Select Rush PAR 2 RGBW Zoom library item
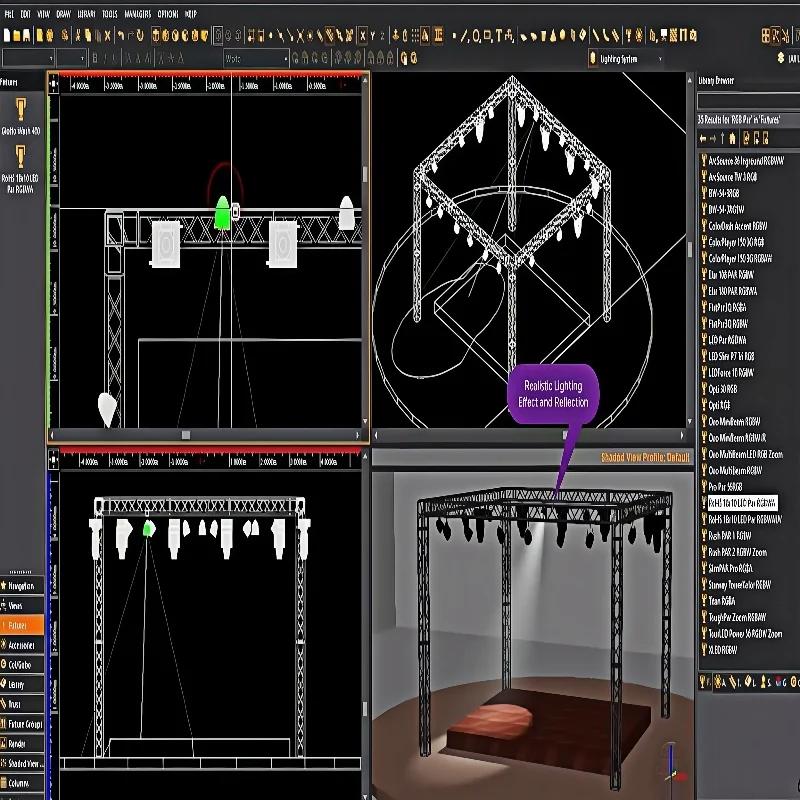The image size is (800, 800). click(x=734, y=552)
